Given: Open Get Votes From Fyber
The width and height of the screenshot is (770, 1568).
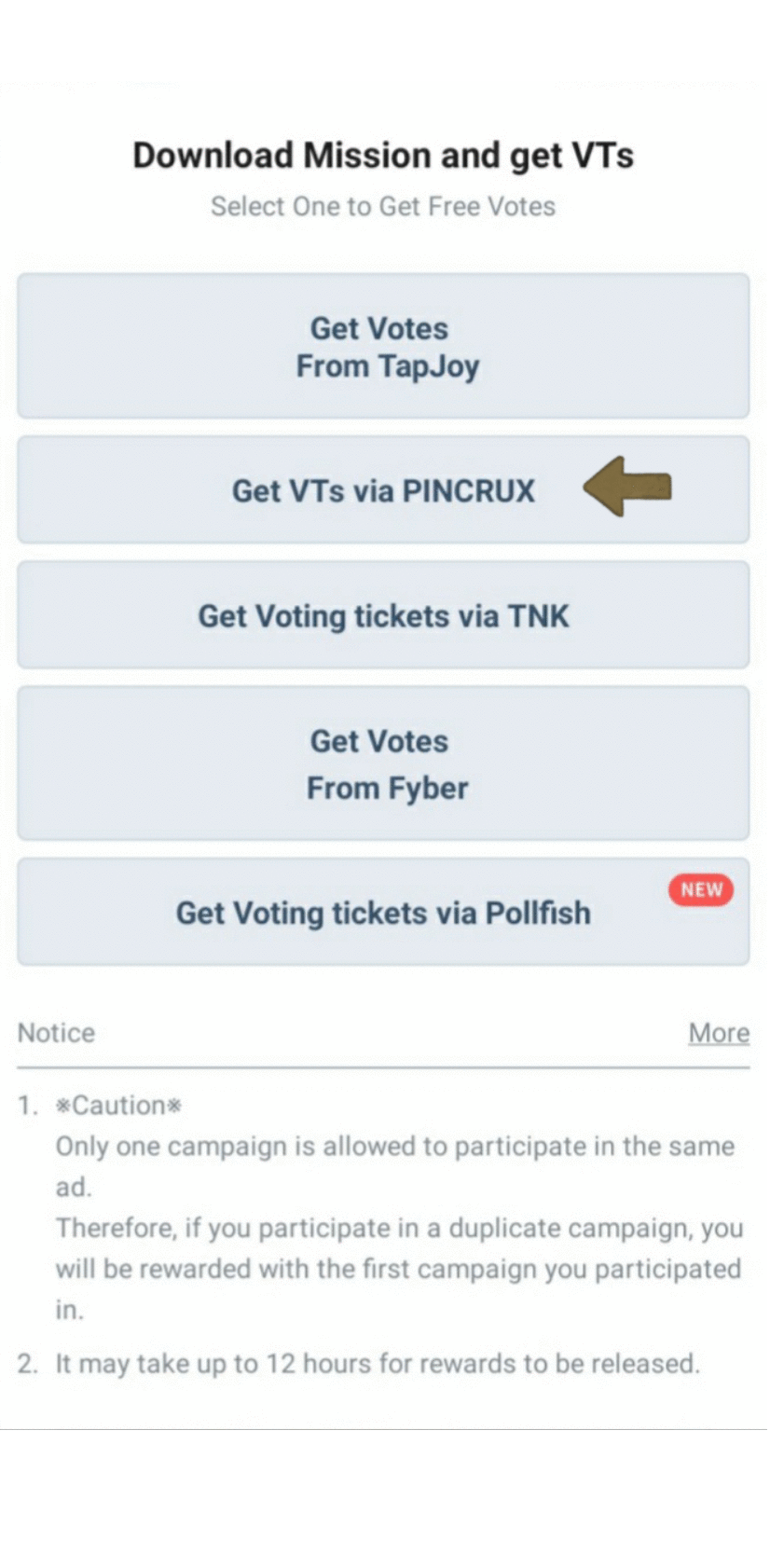Looking at the screenshot, I should tap(383, 763).
